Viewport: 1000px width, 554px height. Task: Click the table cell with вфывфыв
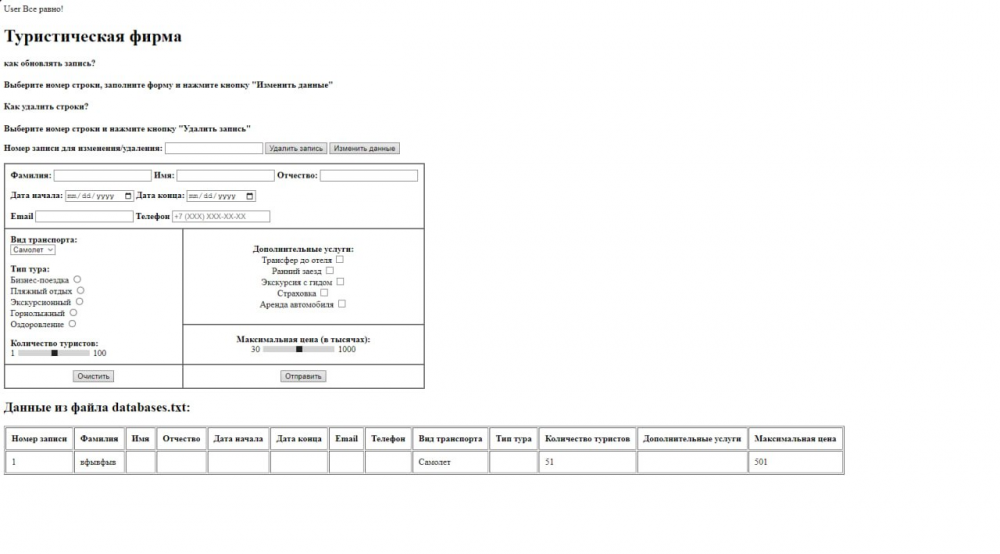[99, 462]
